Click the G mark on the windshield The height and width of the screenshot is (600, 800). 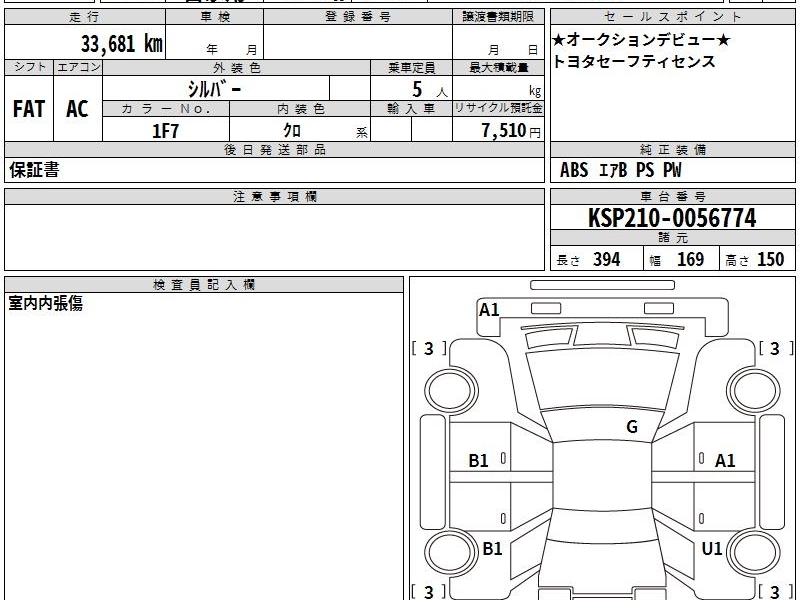point(632,427)
